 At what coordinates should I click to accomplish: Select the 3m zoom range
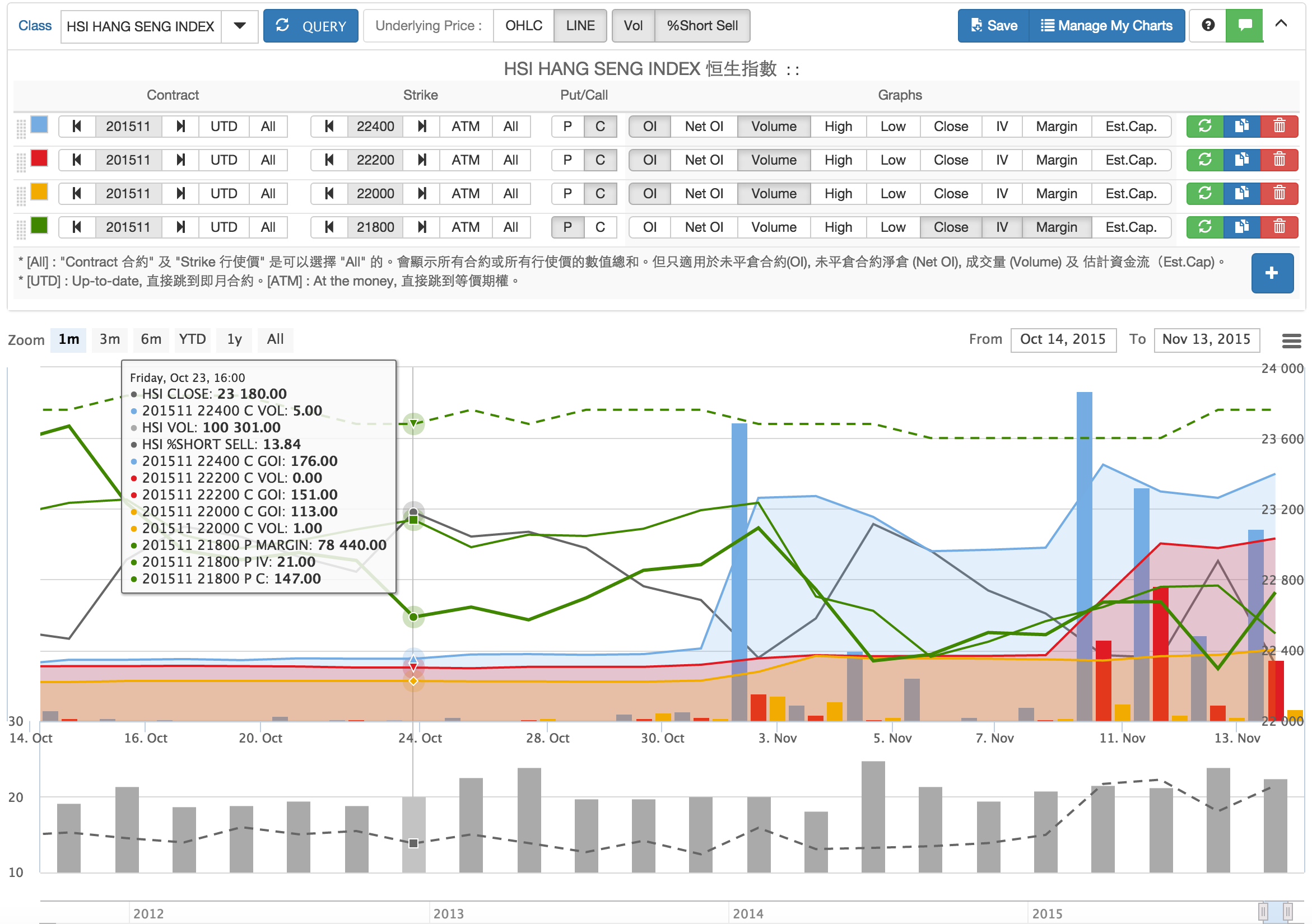[x=110, y=339]
